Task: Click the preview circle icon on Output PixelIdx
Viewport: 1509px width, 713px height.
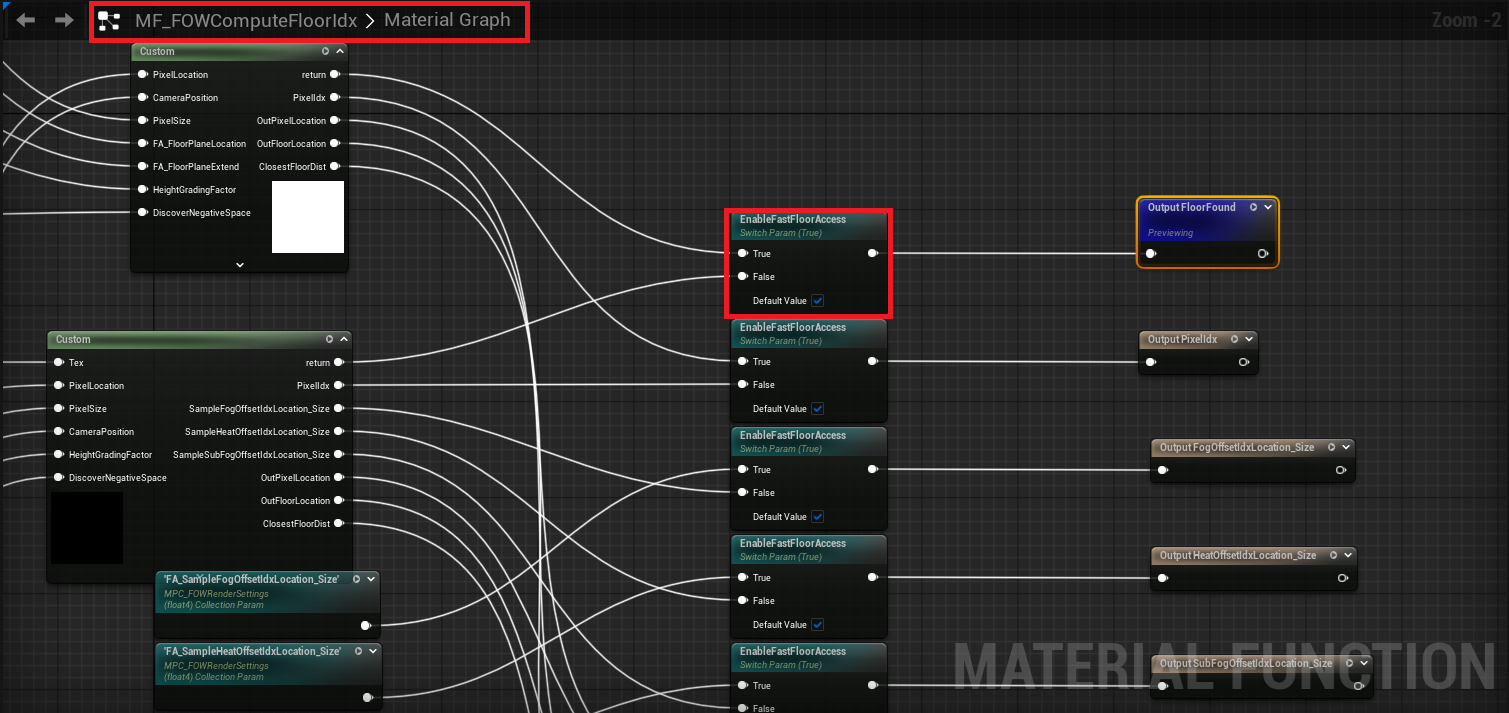Action: coord(1234,340)
